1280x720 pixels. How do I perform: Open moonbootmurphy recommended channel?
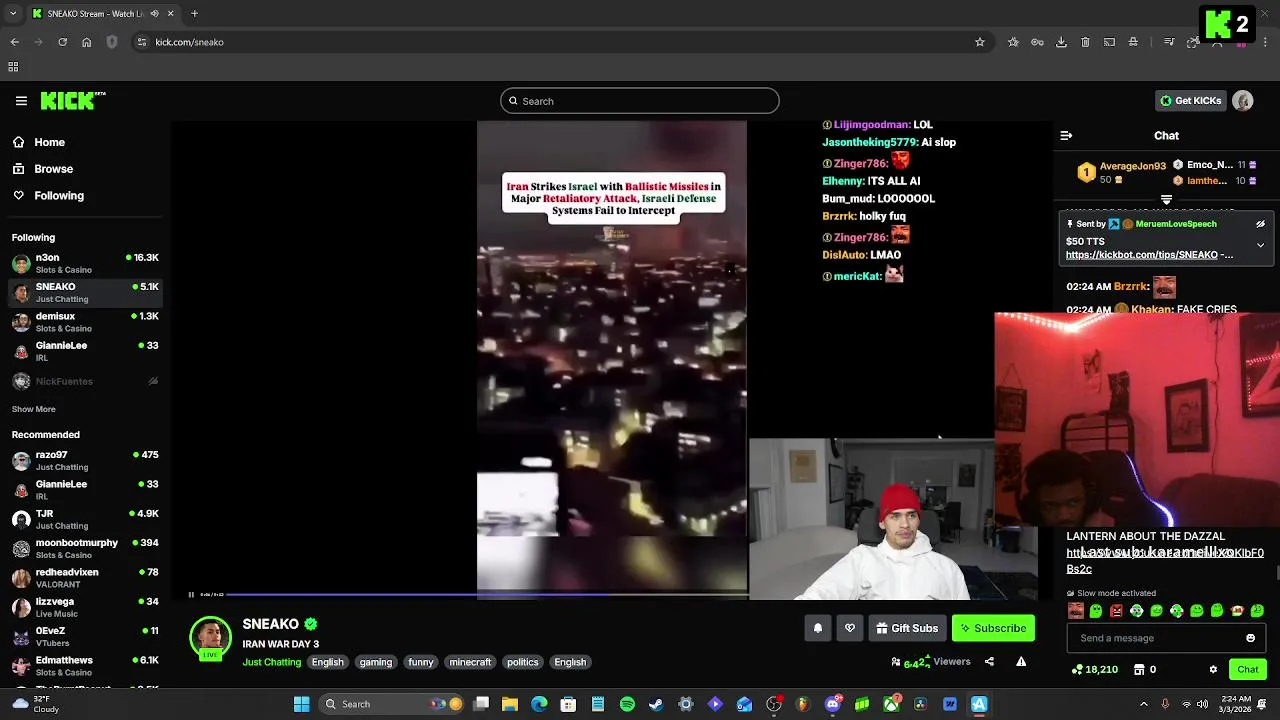pos(85,548)
